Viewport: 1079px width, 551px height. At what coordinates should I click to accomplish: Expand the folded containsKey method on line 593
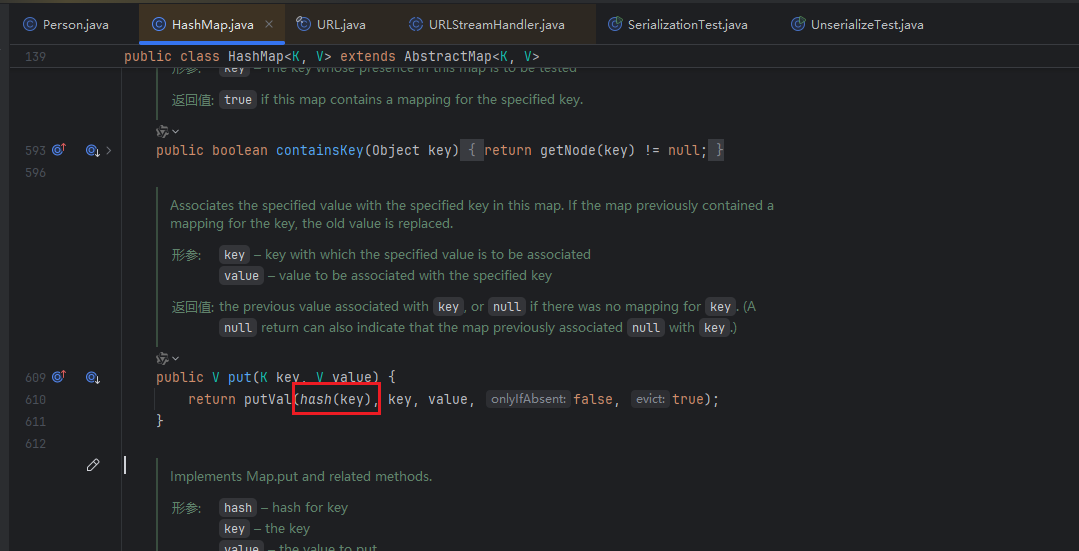(109, 150)
